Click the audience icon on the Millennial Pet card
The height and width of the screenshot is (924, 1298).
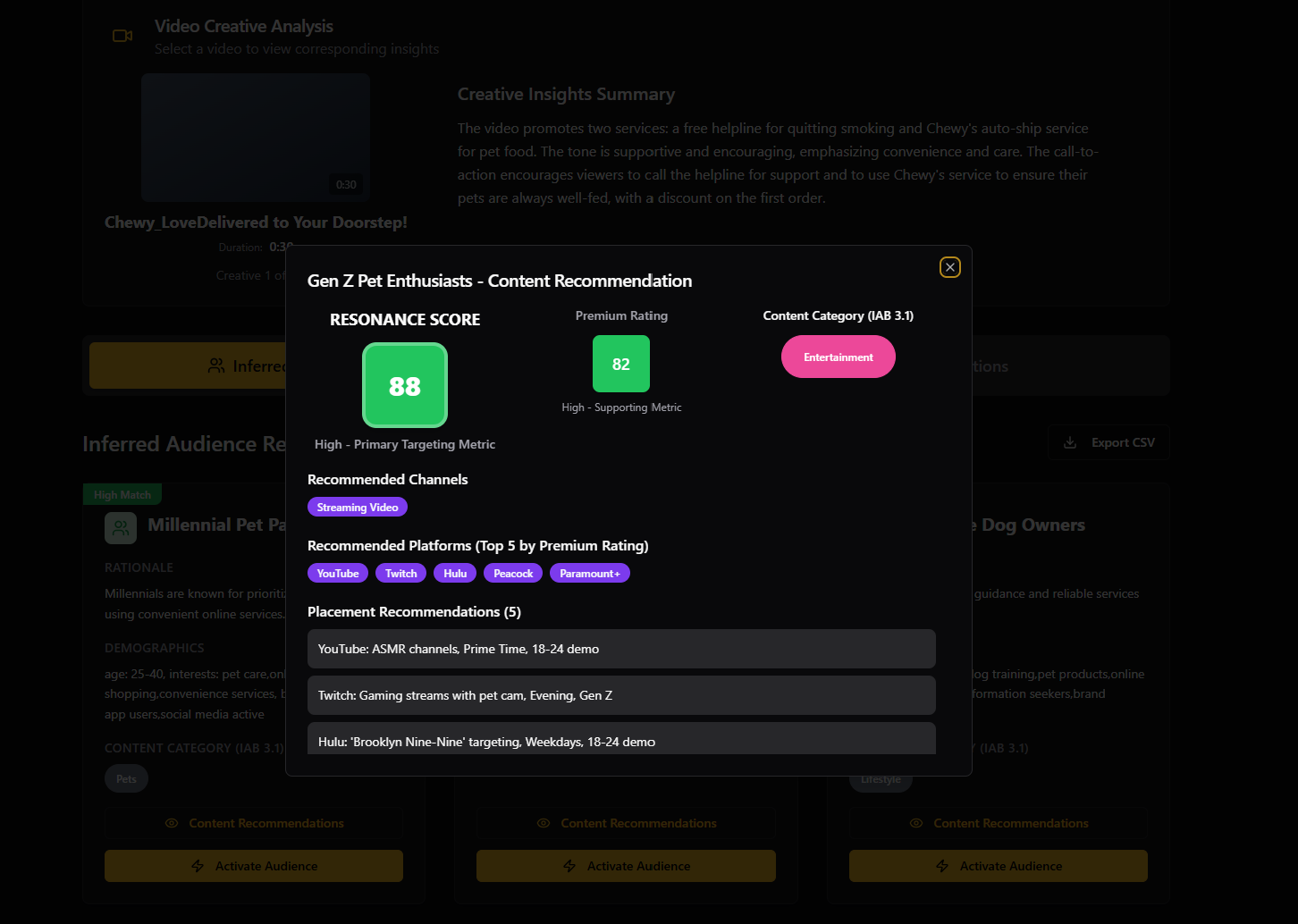pyautogui.click(x=121, y=528)
